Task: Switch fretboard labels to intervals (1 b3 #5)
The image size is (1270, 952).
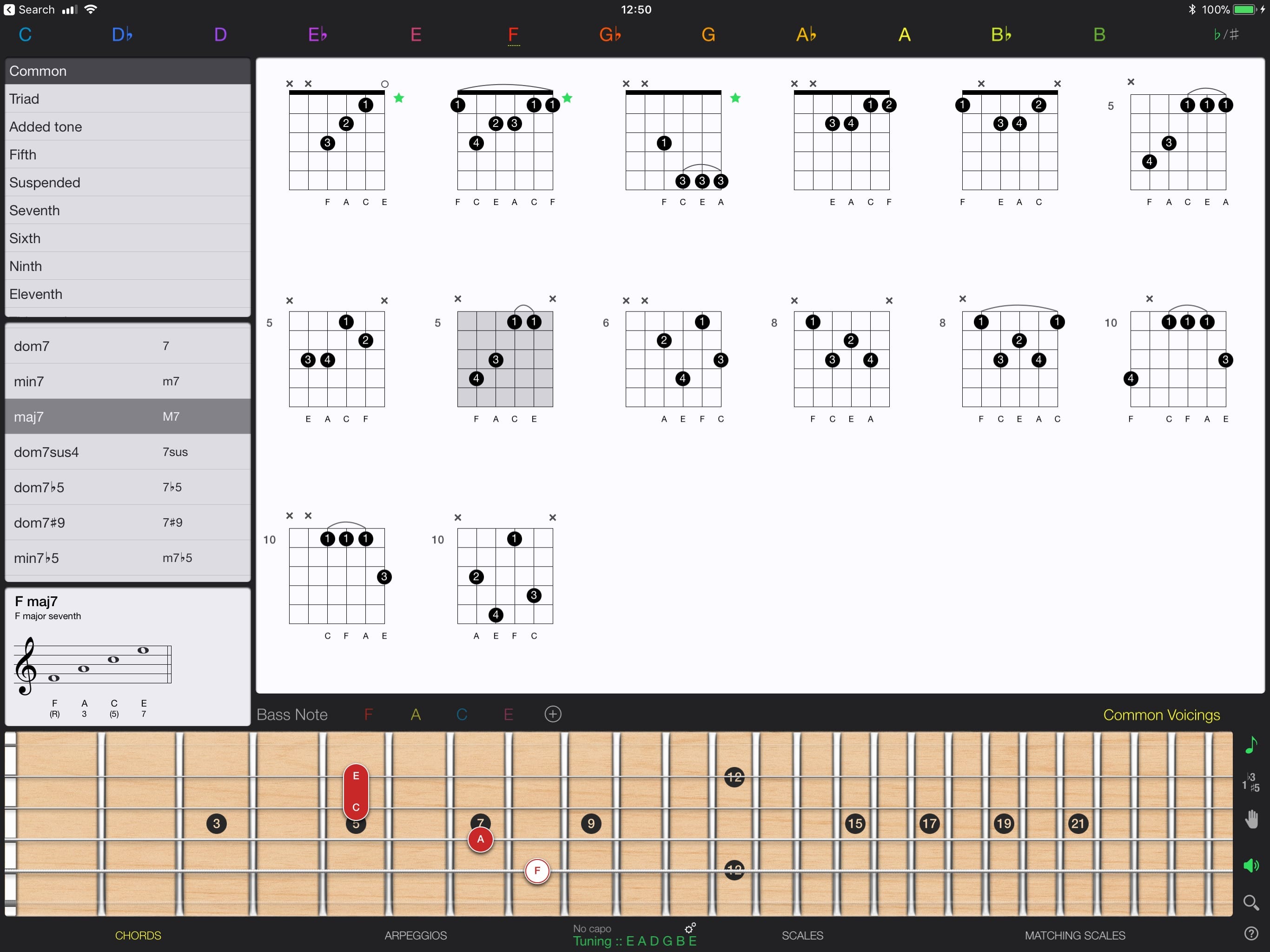Action: [1251, 782]
